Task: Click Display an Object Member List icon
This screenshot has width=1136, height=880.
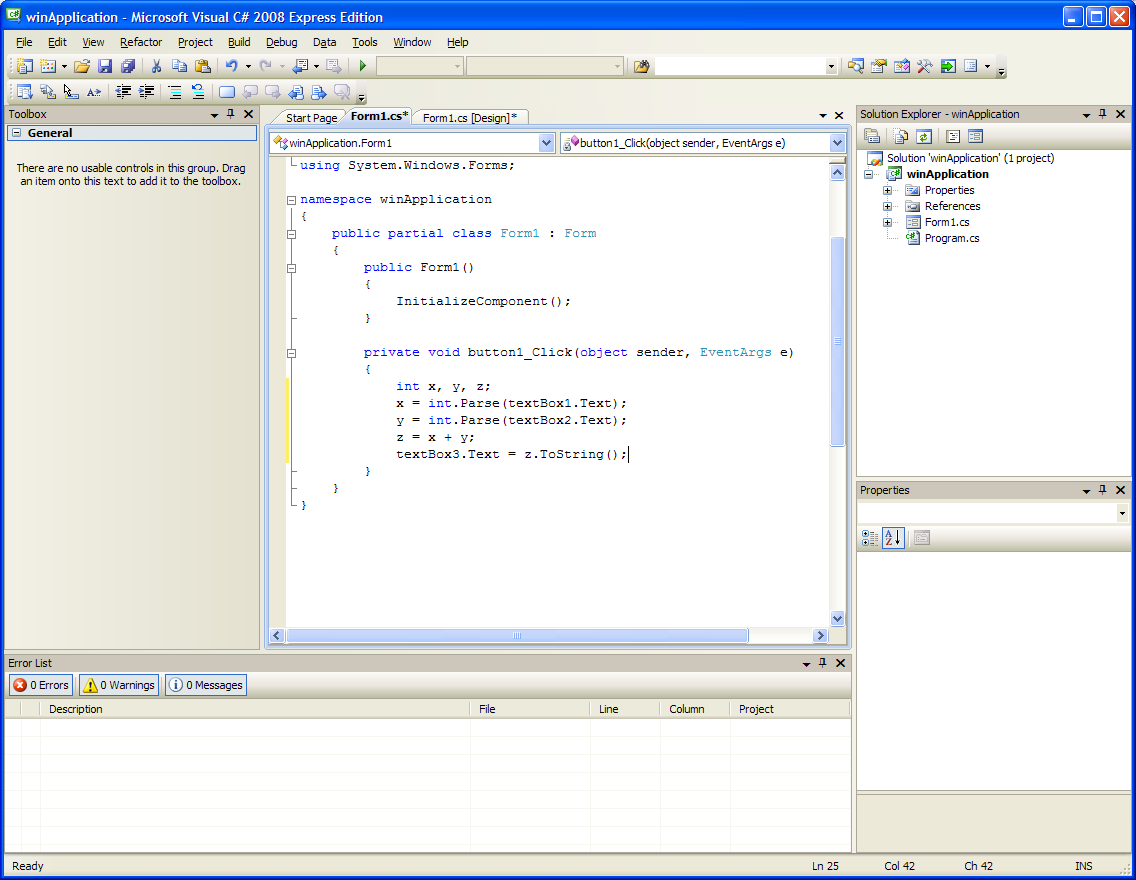Action: (25, 92)
